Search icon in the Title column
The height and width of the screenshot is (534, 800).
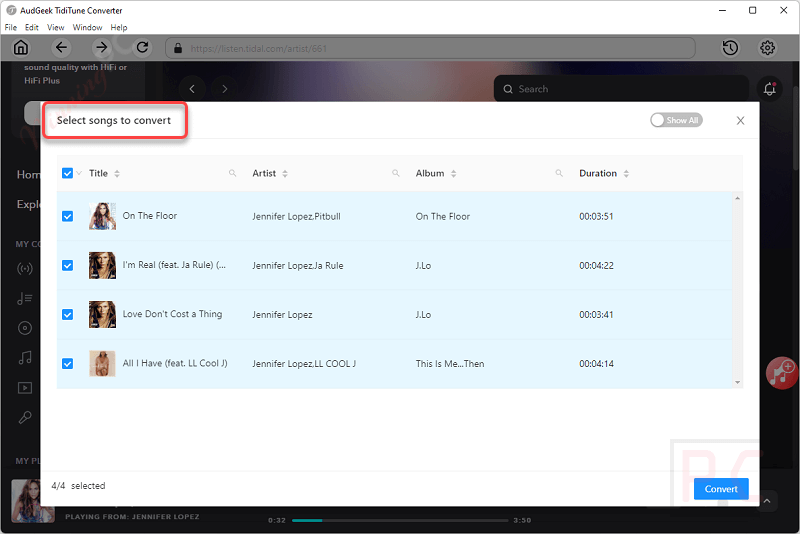pos(232,173)
